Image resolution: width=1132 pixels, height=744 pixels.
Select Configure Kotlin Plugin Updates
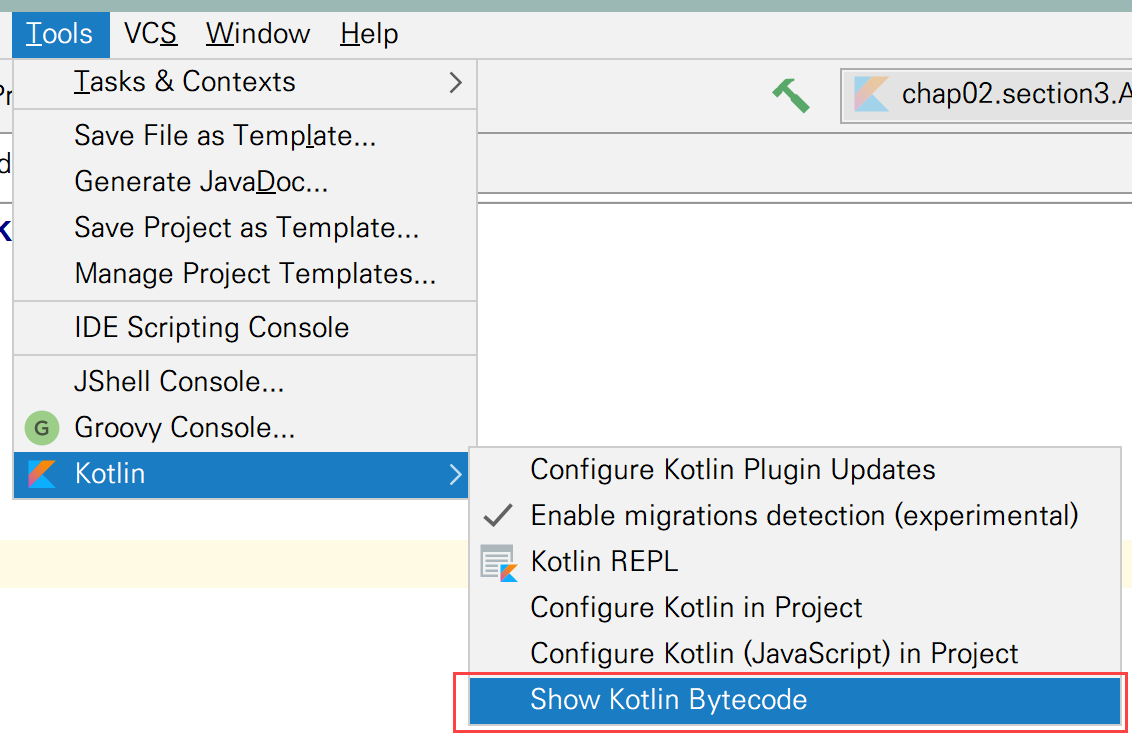tap(733, 470)
